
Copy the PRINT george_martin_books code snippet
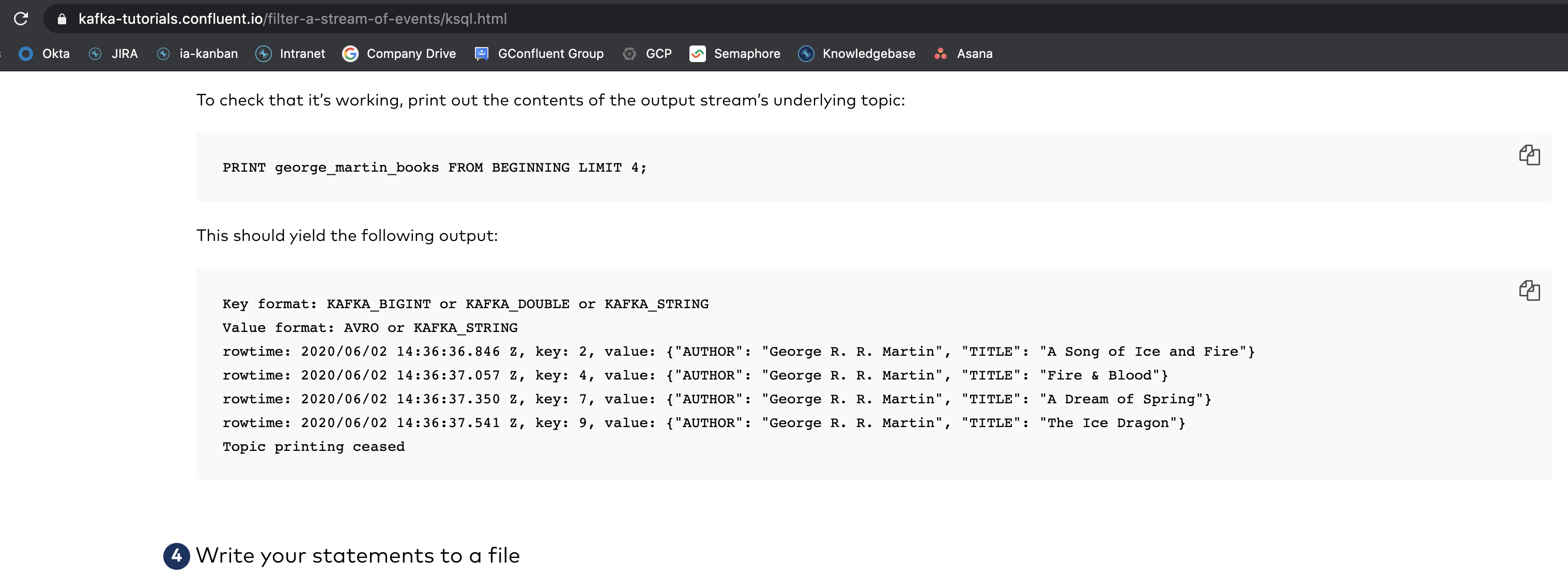pyautogui.click(x=1531, y=155)
